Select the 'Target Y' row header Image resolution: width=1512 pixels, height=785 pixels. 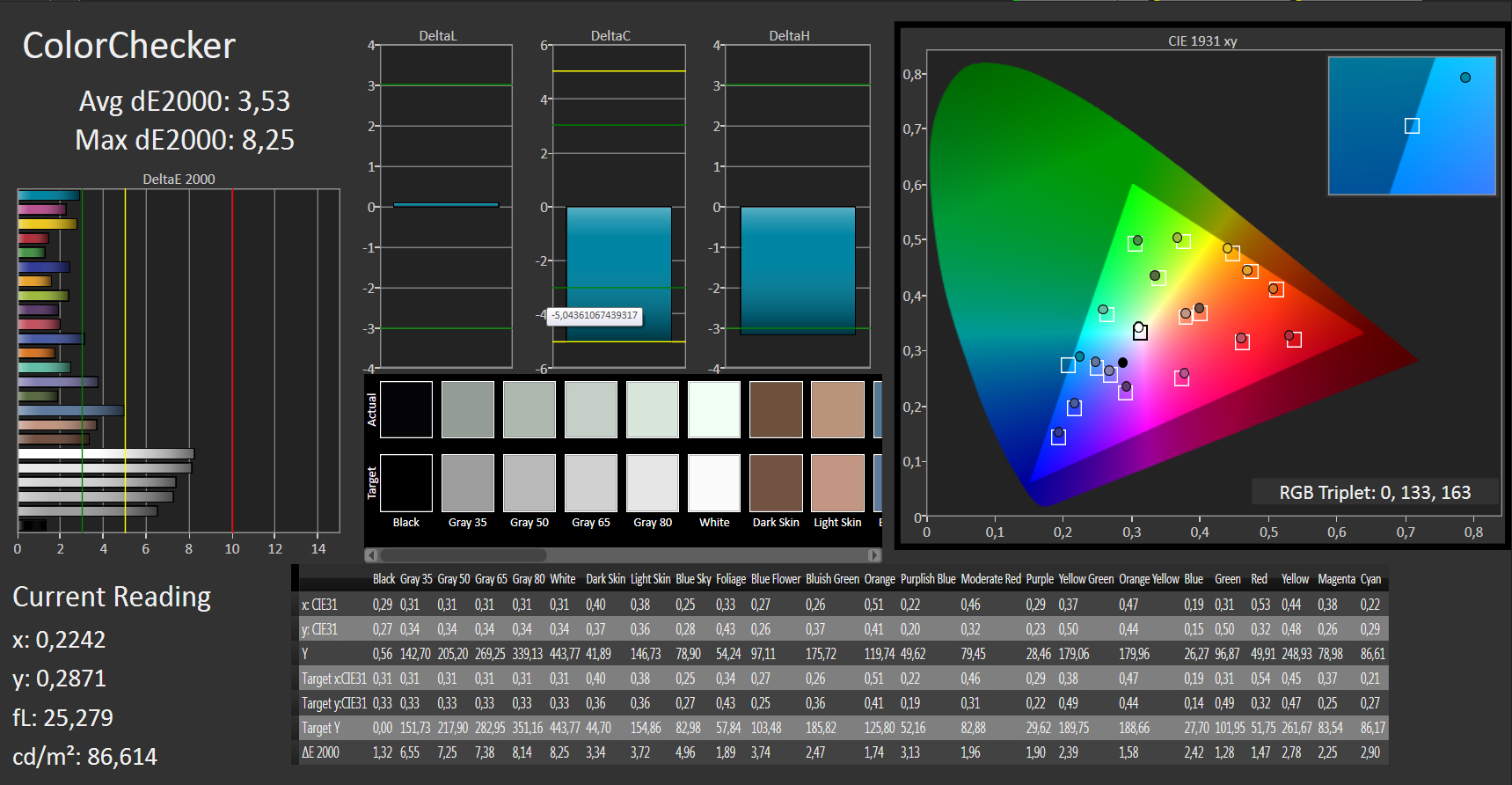click(321, 728)
